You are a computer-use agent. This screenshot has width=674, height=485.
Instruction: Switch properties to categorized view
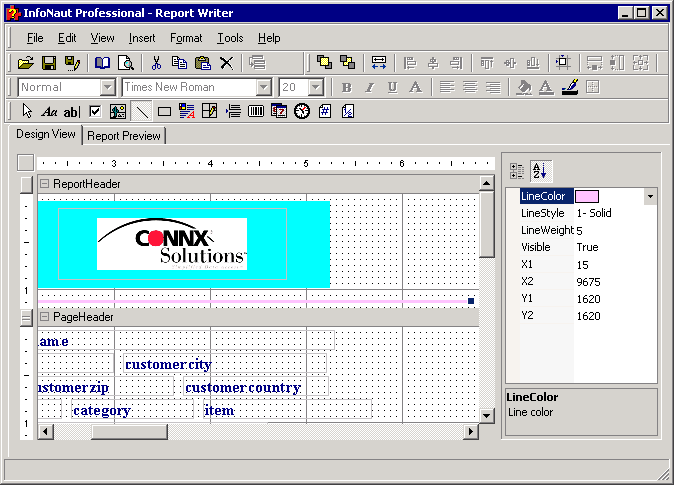coord(517,171)
